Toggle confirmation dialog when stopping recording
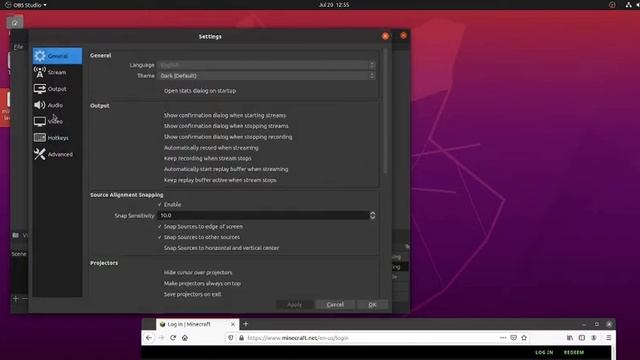640x360 pixels. [228, 137]
